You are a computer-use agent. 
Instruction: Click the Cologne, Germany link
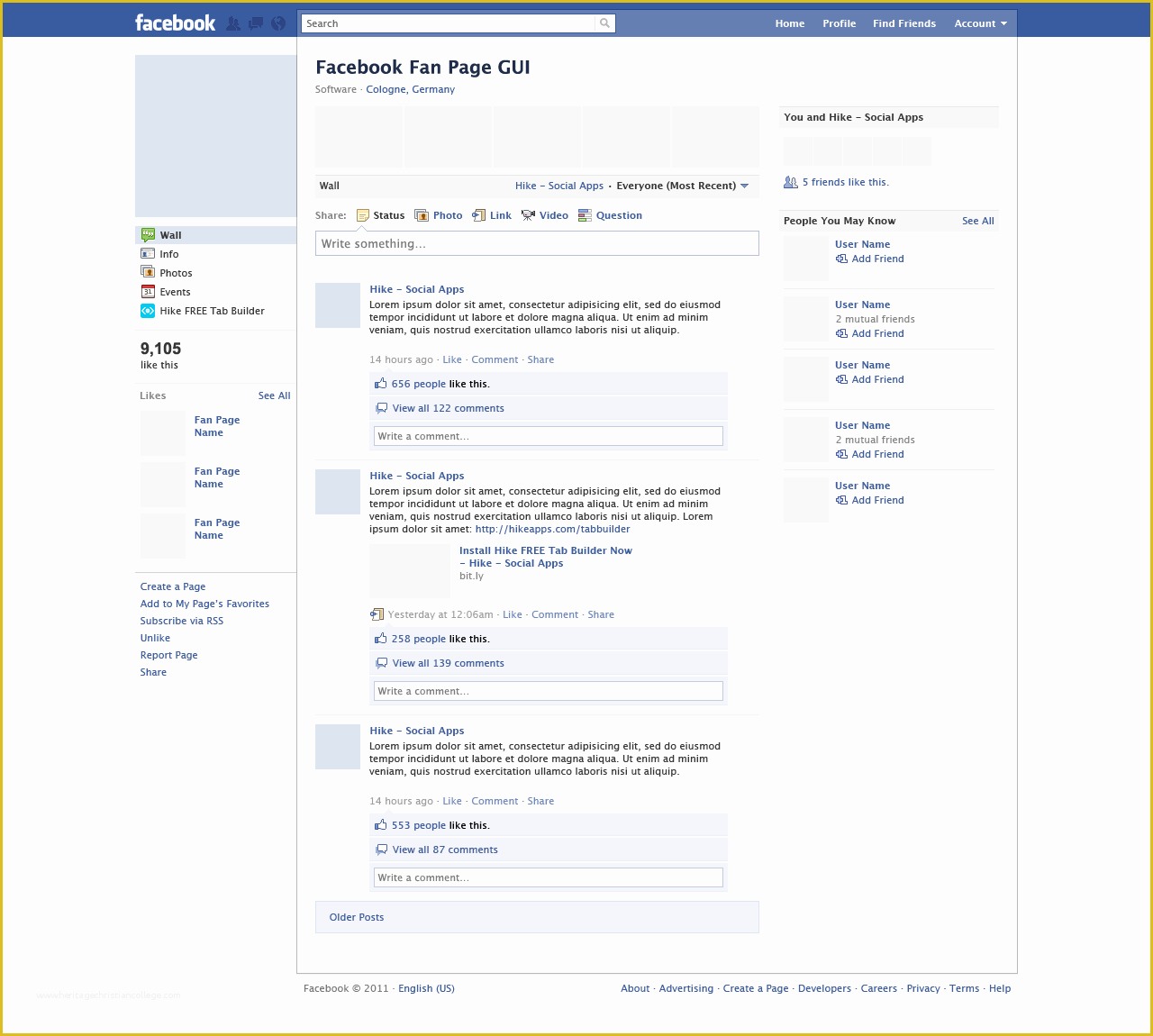pos(410,89)
